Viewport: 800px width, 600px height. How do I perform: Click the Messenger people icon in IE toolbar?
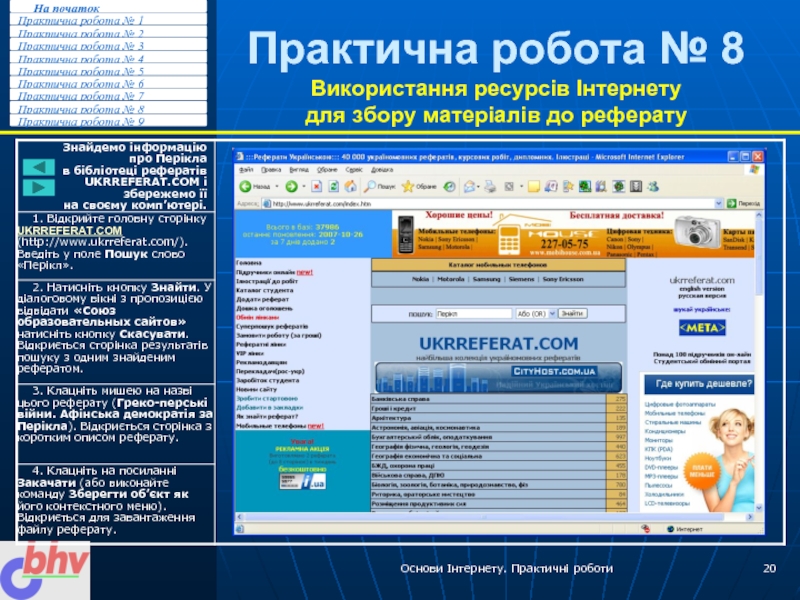(653, 187)
